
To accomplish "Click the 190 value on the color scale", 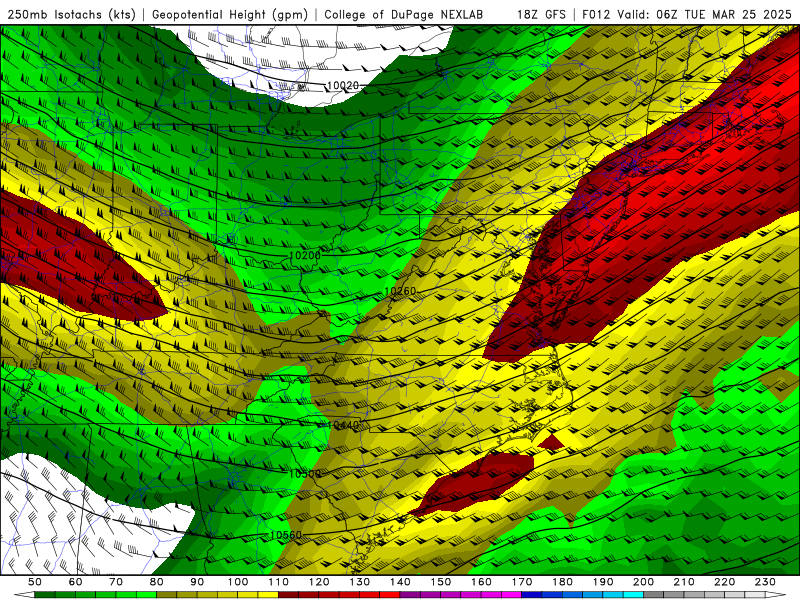I will [x=603, y=582].
